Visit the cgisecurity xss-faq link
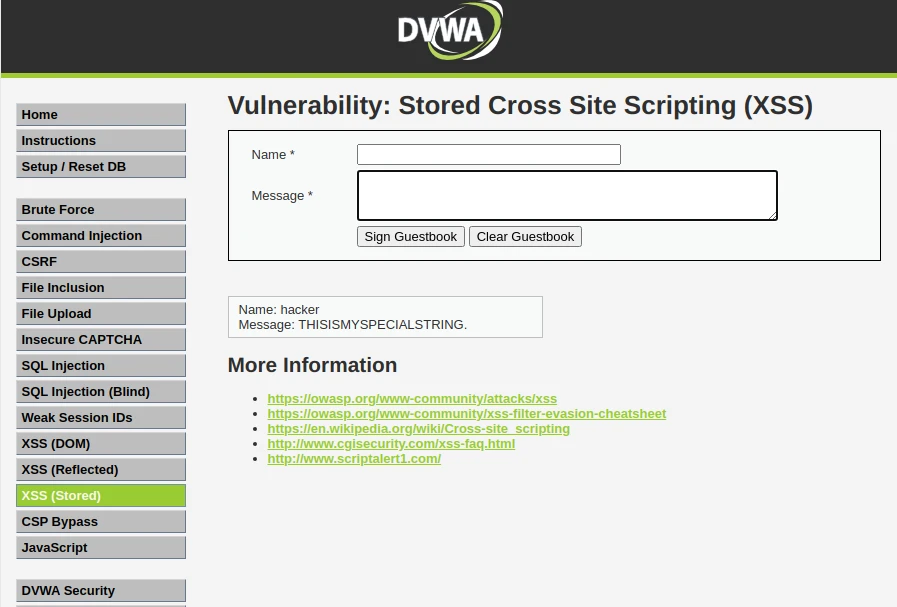 point(391,444)
